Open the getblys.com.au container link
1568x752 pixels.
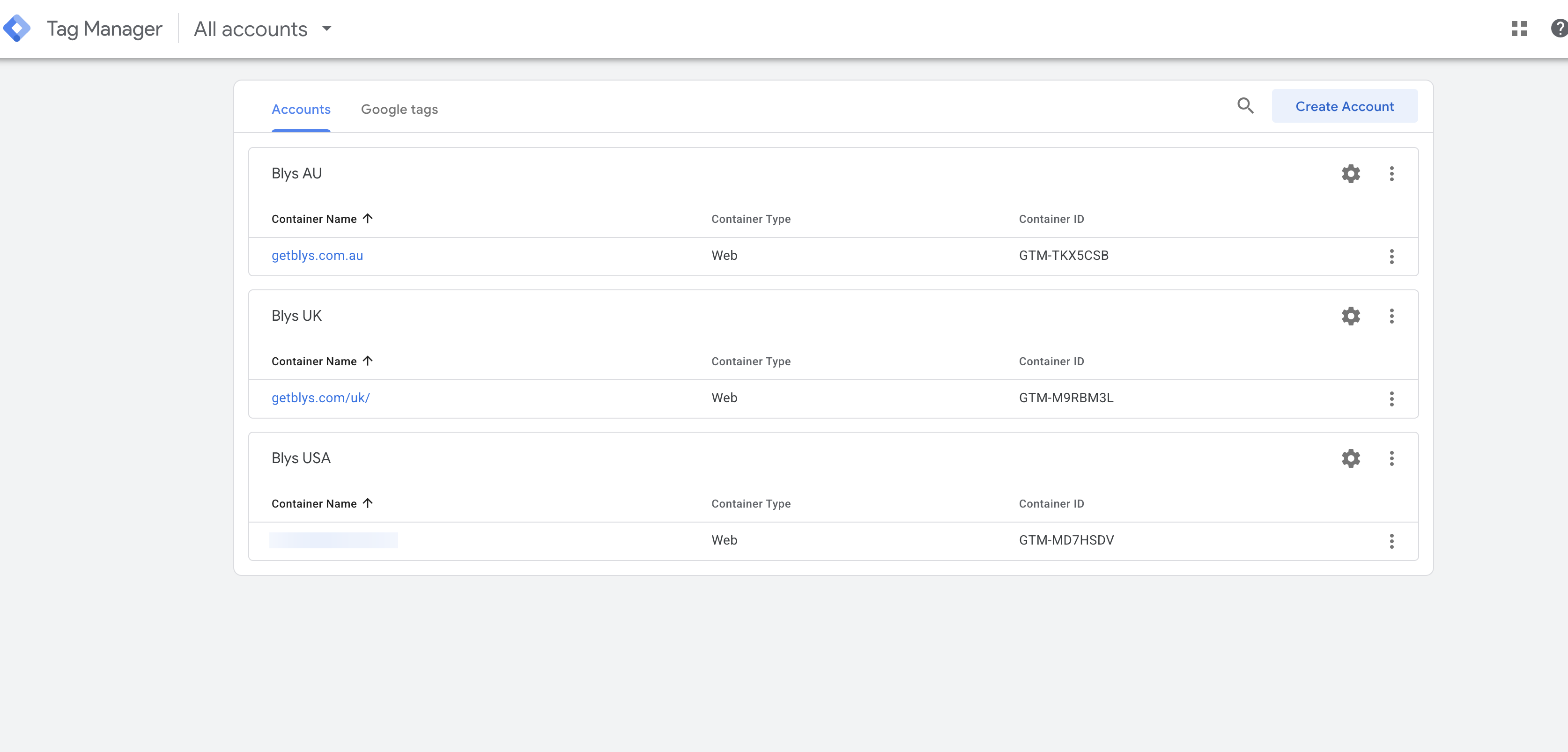pyautogui.click(x=317, y=256)
